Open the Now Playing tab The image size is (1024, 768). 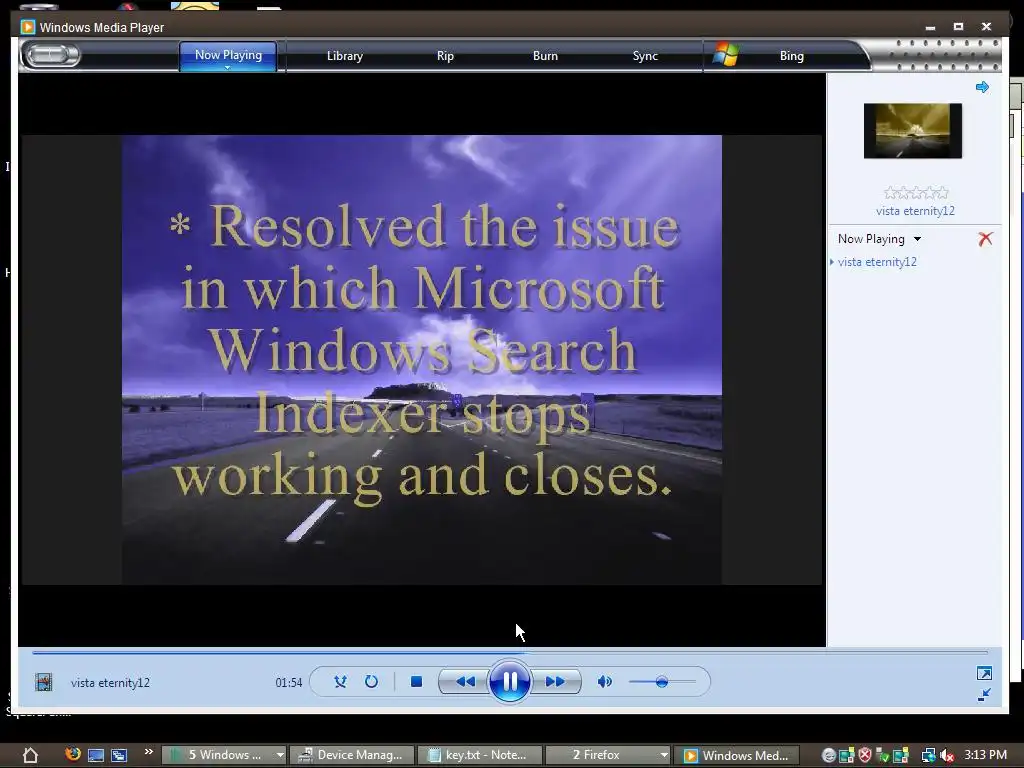228,56
